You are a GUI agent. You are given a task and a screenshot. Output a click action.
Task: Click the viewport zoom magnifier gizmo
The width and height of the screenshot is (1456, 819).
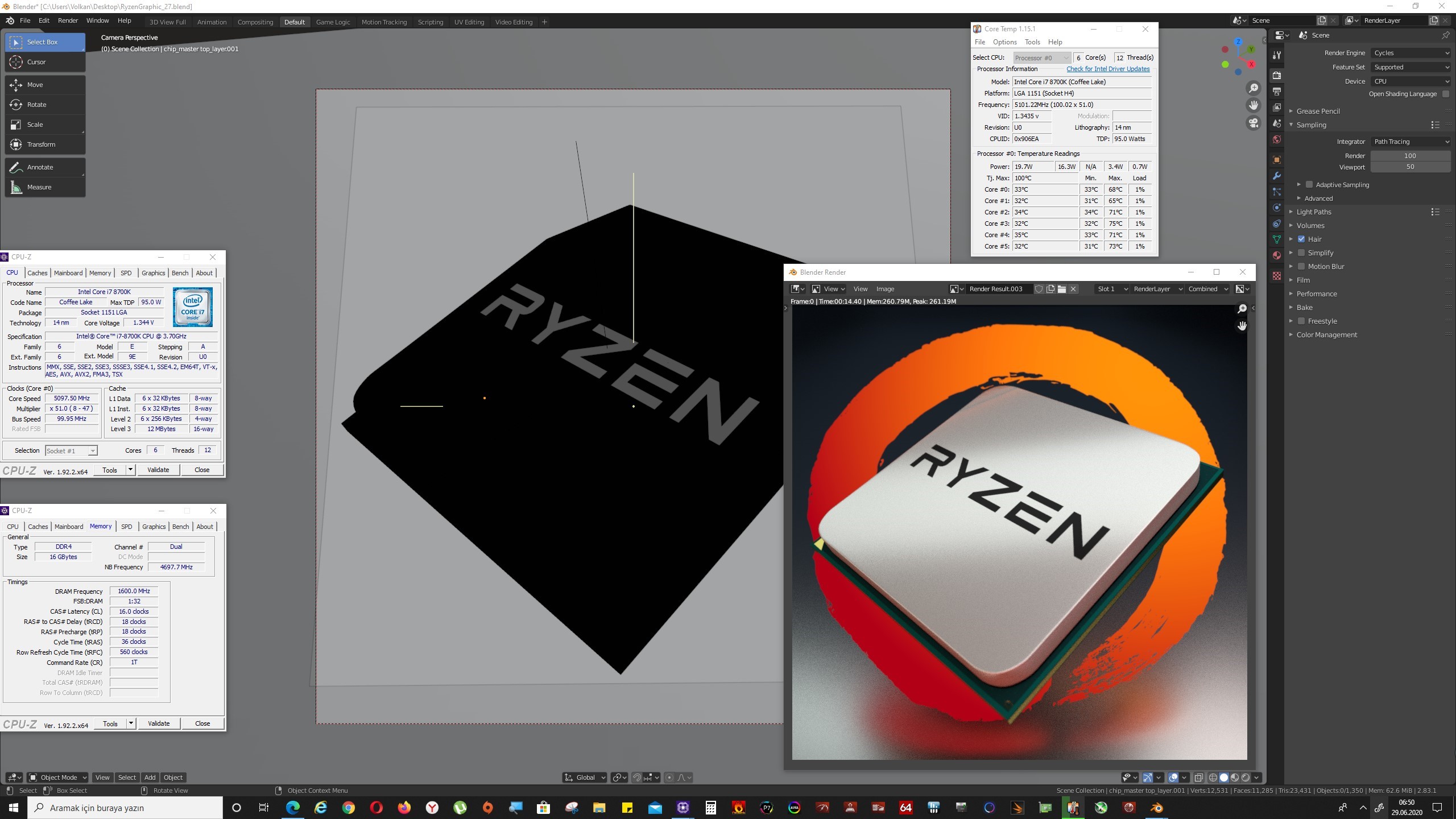coord(1254,88)
